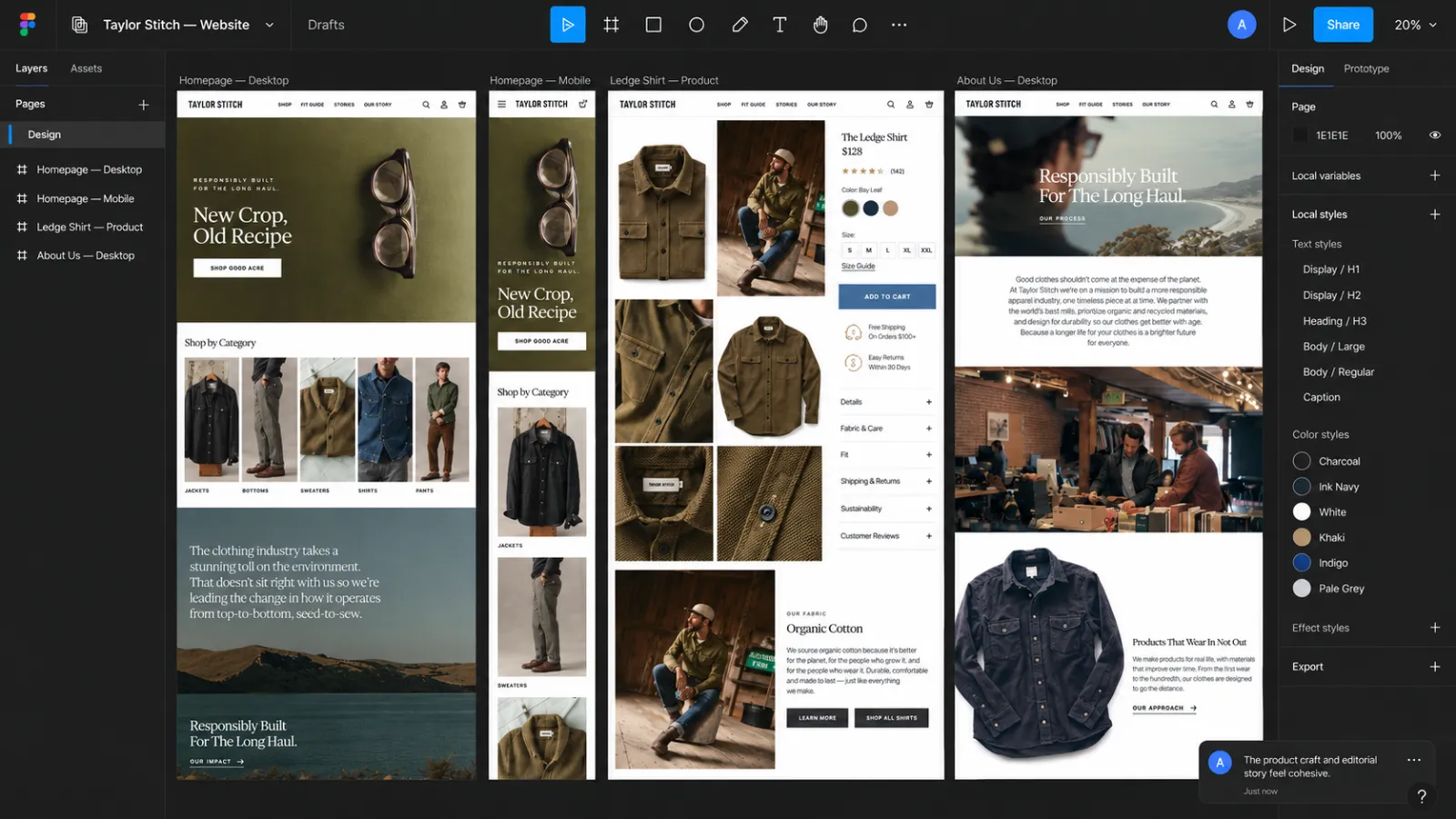1456x819 pixels.
Task: Switch to the Assets tab
Action: (x=86, y=68)
